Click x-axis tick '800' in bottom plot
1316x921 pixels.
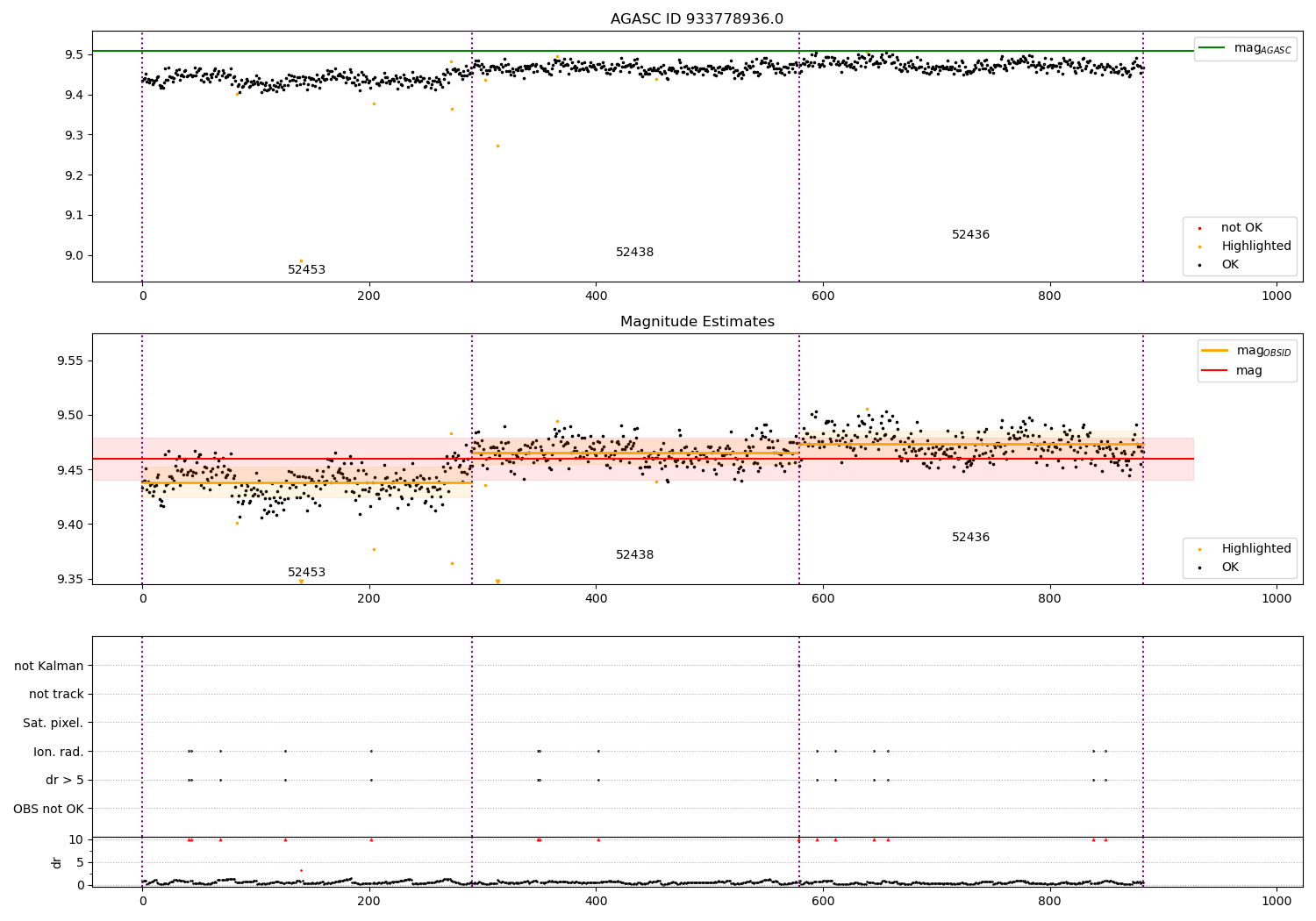pos(1049,901)
